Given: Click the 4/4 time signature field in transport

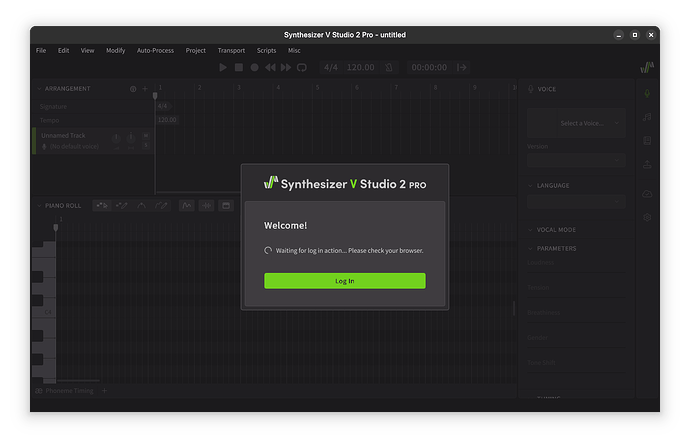Looking at the screenshot, I should point(331,67).
